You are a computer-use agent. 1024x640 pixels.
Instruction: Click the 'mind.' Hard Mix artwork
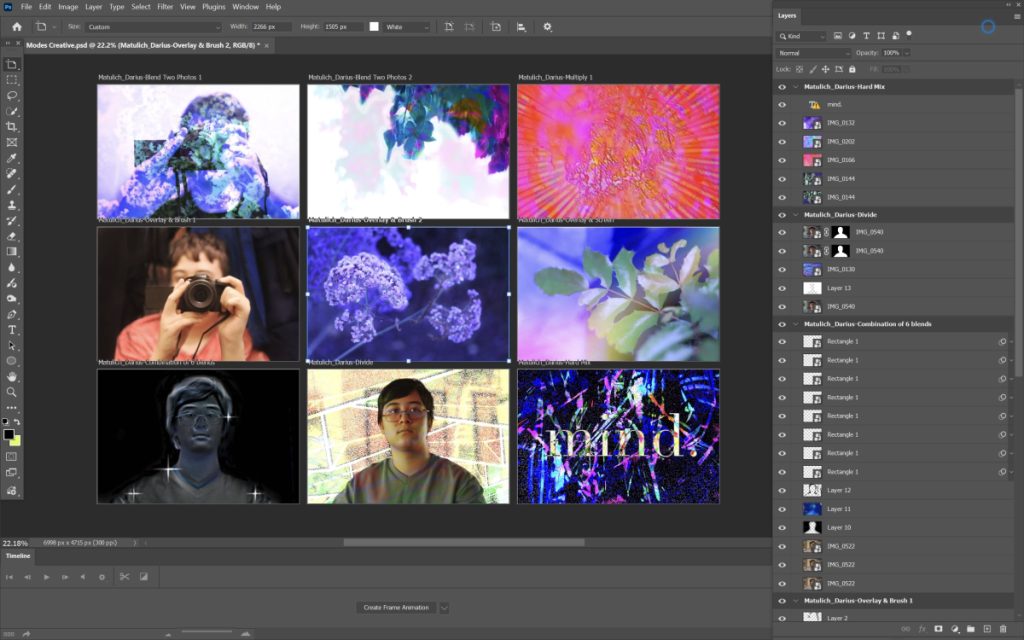(x=618, y=436)
